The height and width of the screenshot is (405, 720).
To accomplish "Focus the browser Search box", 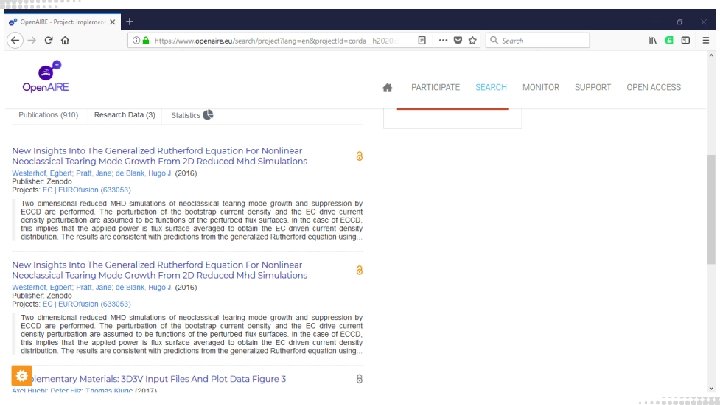I will coord(538,40).
